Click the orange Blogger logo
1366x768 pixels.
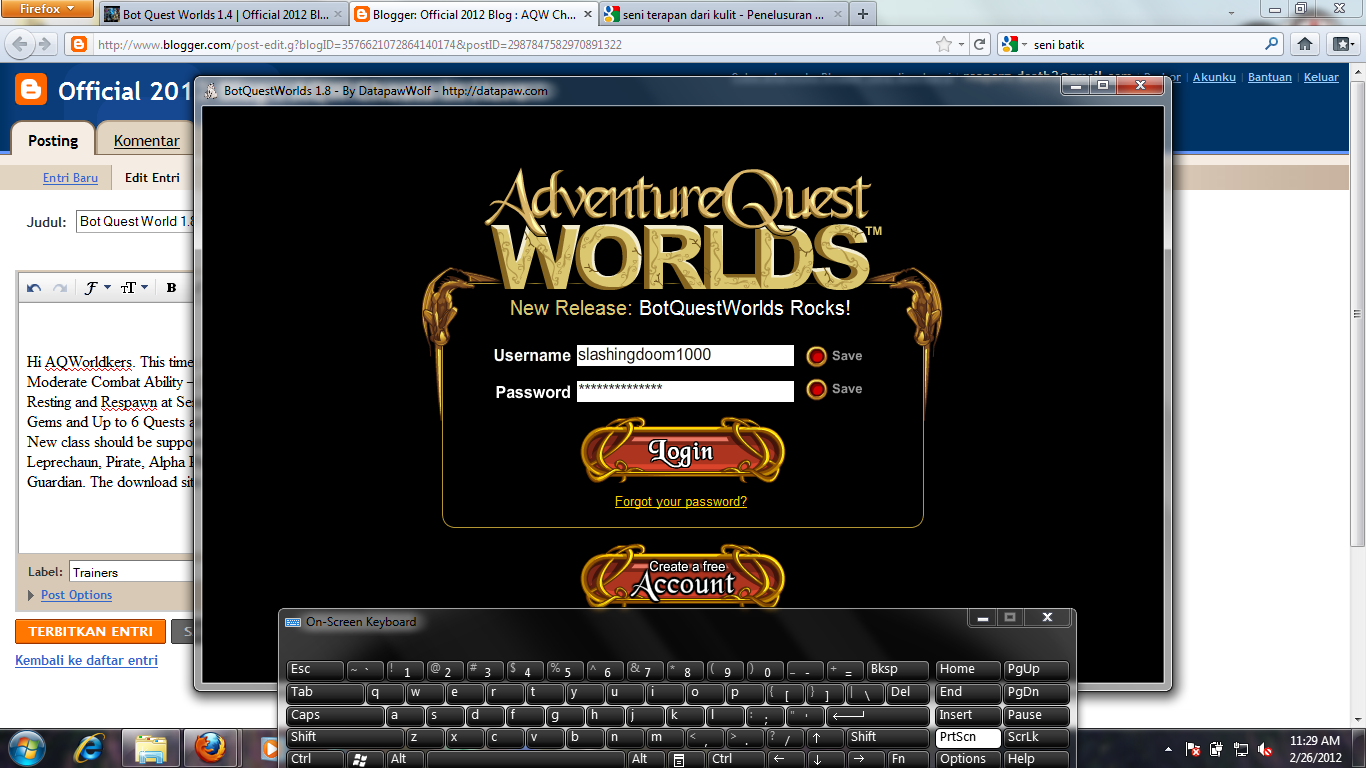pos(30,91)
